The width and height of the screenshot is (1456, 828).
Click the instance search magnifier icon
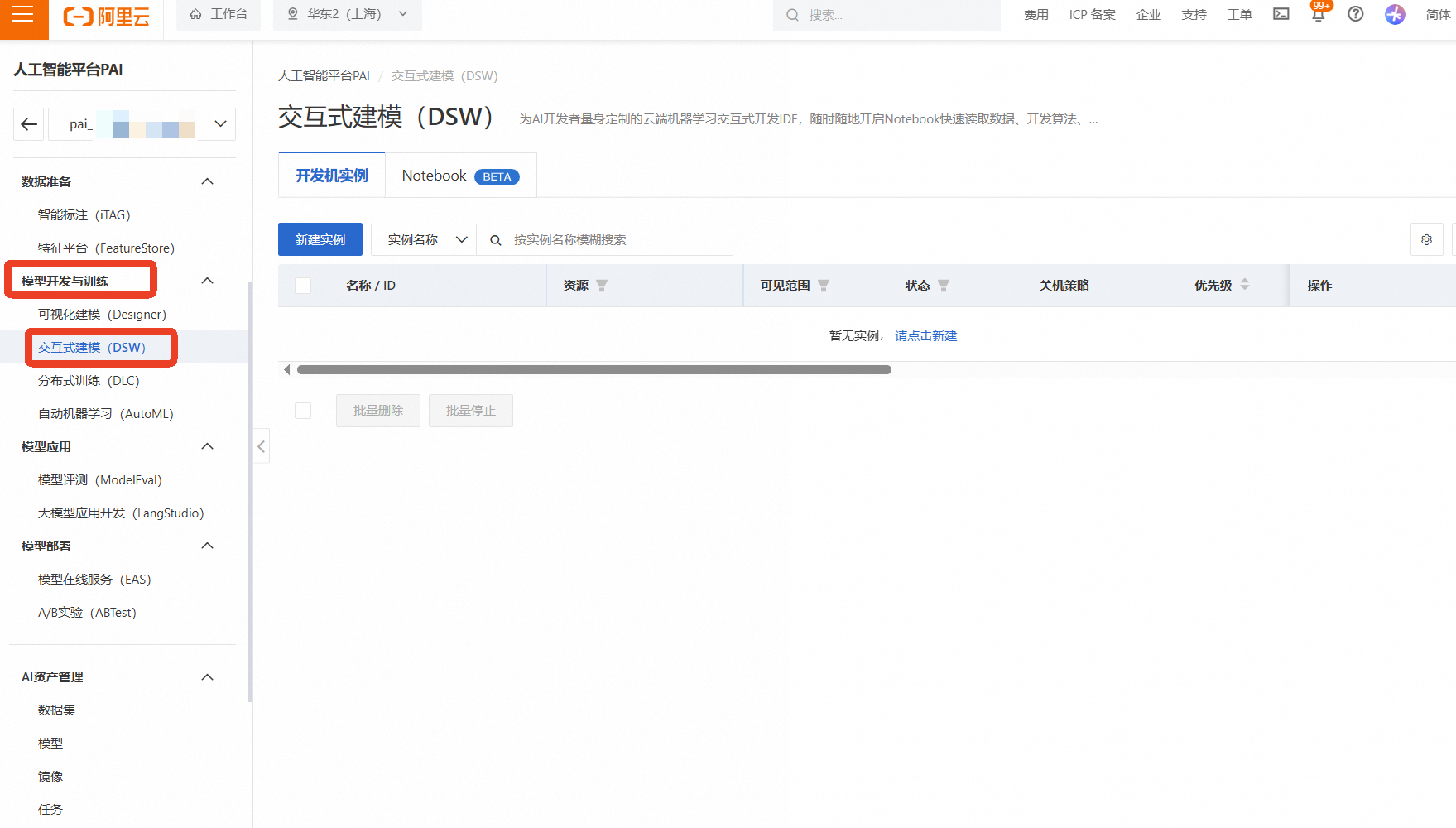tap(496, 240)
